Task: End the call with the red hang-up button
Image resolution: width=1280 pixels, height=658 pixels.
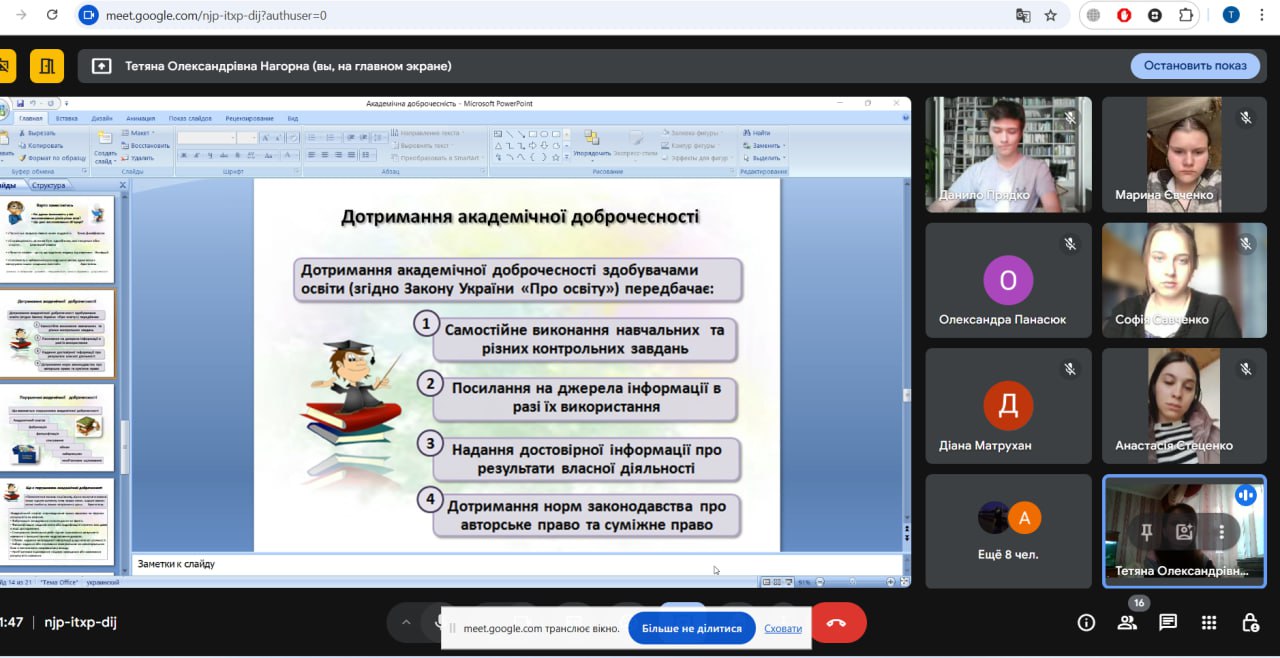Action: click(837, 623)
